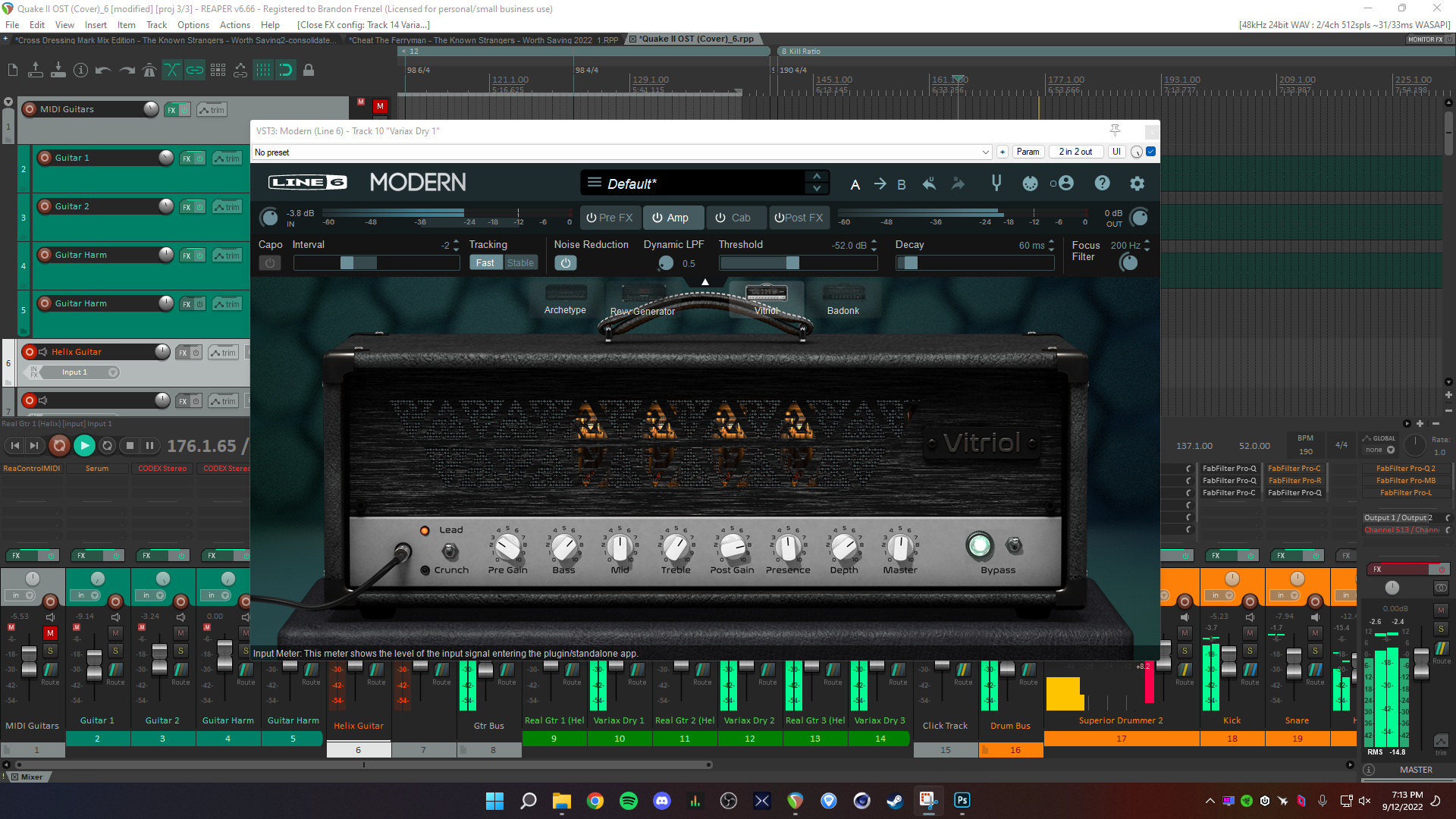Click the Threshold slider
1456x819 pixels.
tap(798, 263)
